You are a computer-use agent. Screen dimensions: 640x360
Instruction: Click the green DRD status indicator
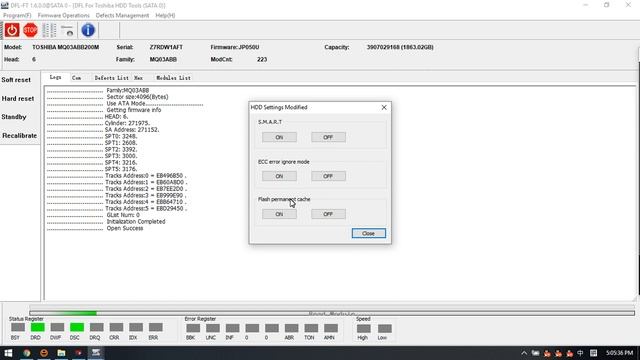coord(38,327)
